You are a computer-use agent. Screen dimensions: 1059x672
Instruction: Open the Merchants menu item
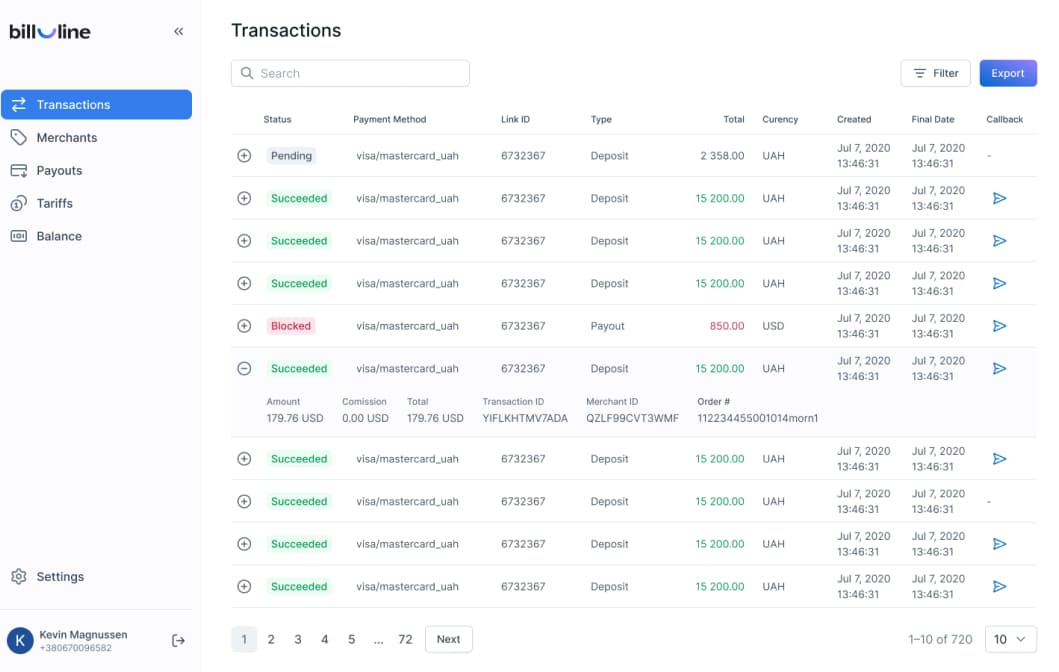pyautogui.click(x=66, y=138)
